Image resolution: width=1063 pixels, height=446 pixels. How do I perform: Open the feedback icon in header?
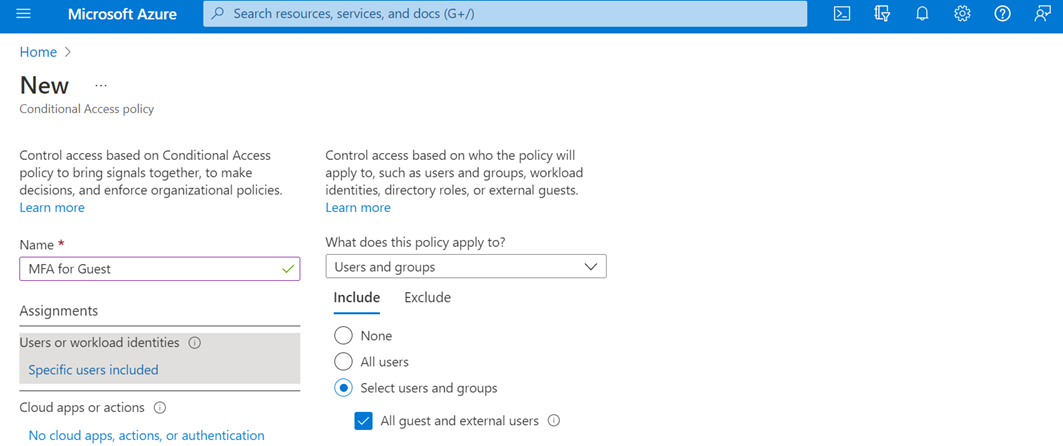pyautogui.click(x=1042, y=14)
